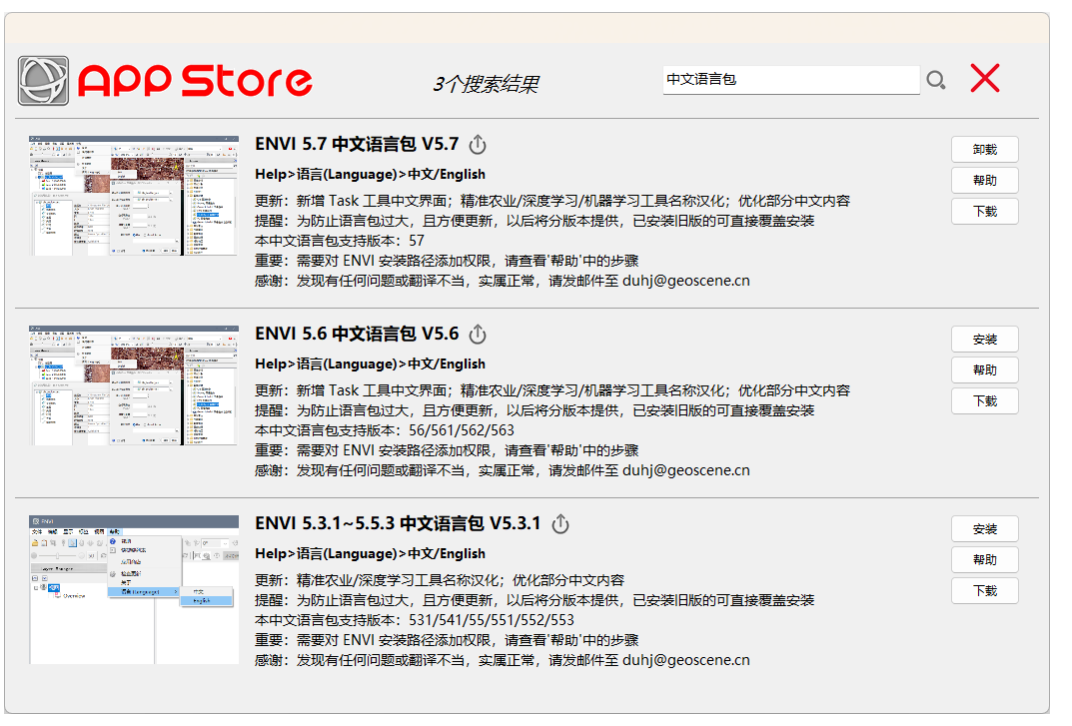Click the icon beside ENVI 5.7 中文语言包 title
The width and height of the screenshot is (1072, 726).
(478, 145)
